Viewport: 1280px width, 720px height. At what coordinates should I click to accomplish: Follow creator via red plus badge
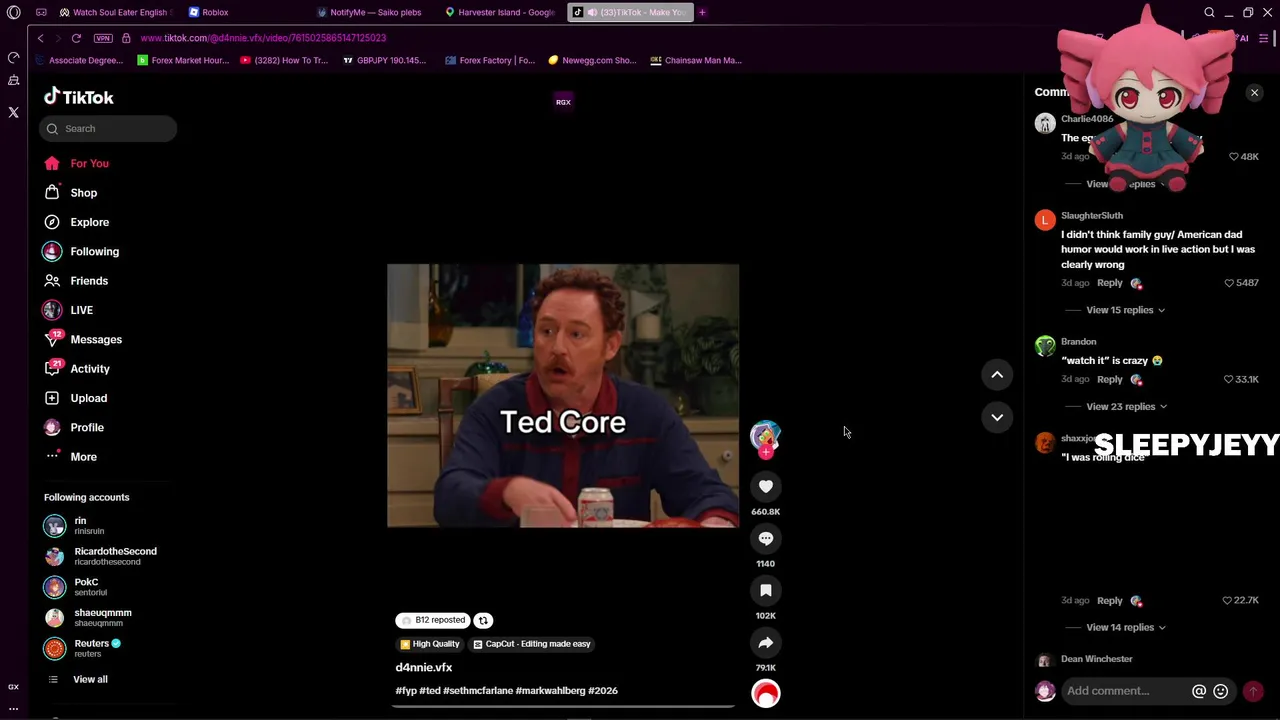tap(766, 452)
